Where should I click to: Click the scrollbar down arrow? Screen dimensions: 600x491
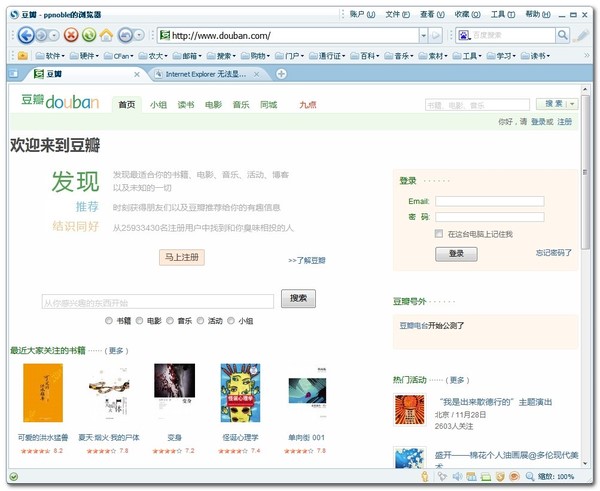(585, 463)
